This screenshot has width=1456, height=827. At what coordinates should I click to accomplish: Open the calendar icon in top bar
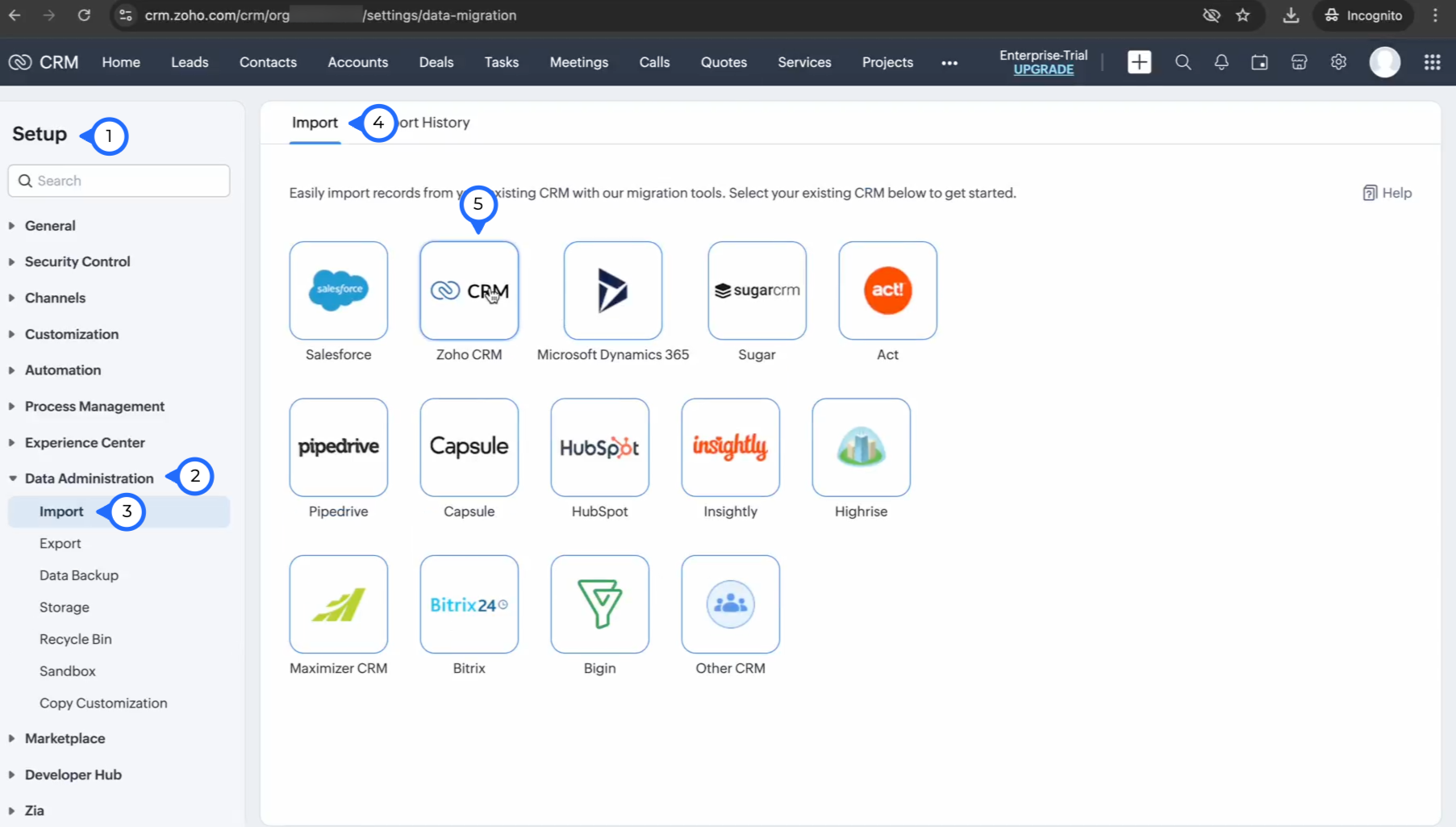tap(1259, 62)
